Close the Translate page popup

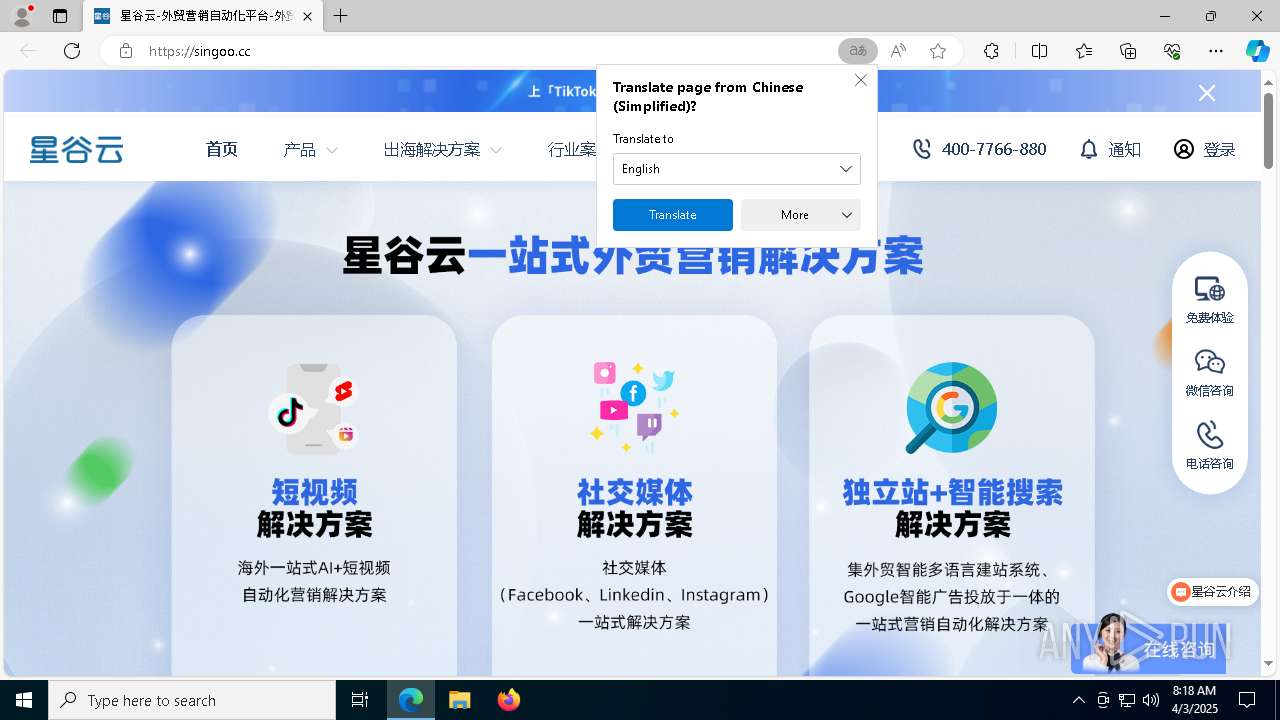(x=861, y=80)
